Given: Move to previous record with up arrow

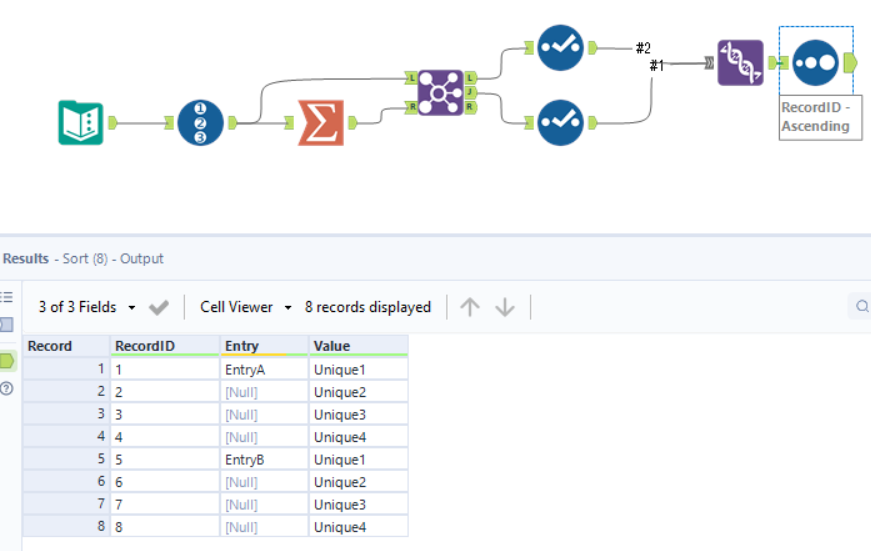Looking at the screenshot, I should (470, 307).
